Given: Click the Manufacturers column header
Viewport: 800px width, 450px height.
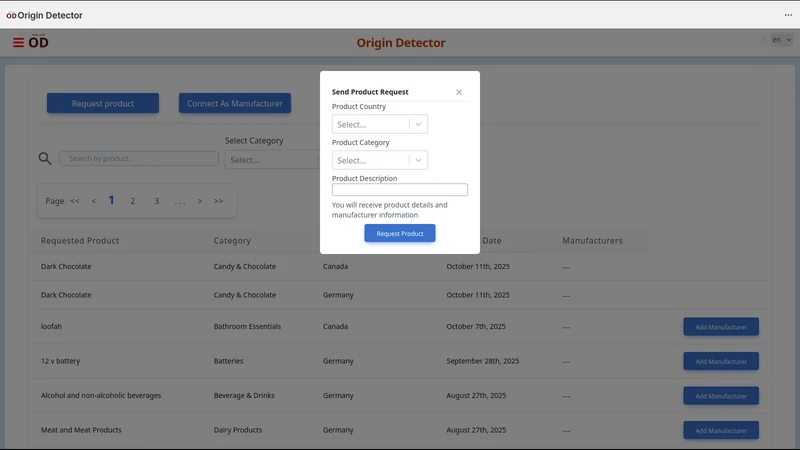Looking at the screenshot, I should [x=592, y=240].
